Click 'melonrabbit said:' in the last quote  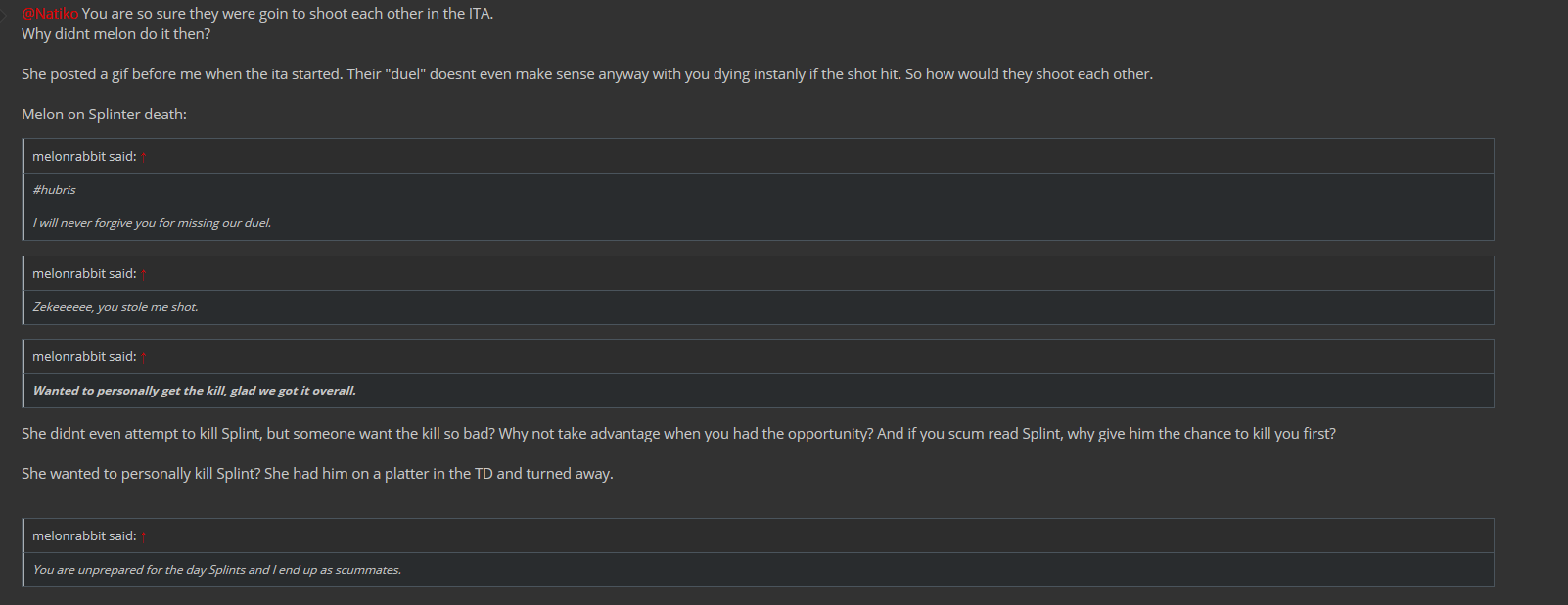point(84,536)
